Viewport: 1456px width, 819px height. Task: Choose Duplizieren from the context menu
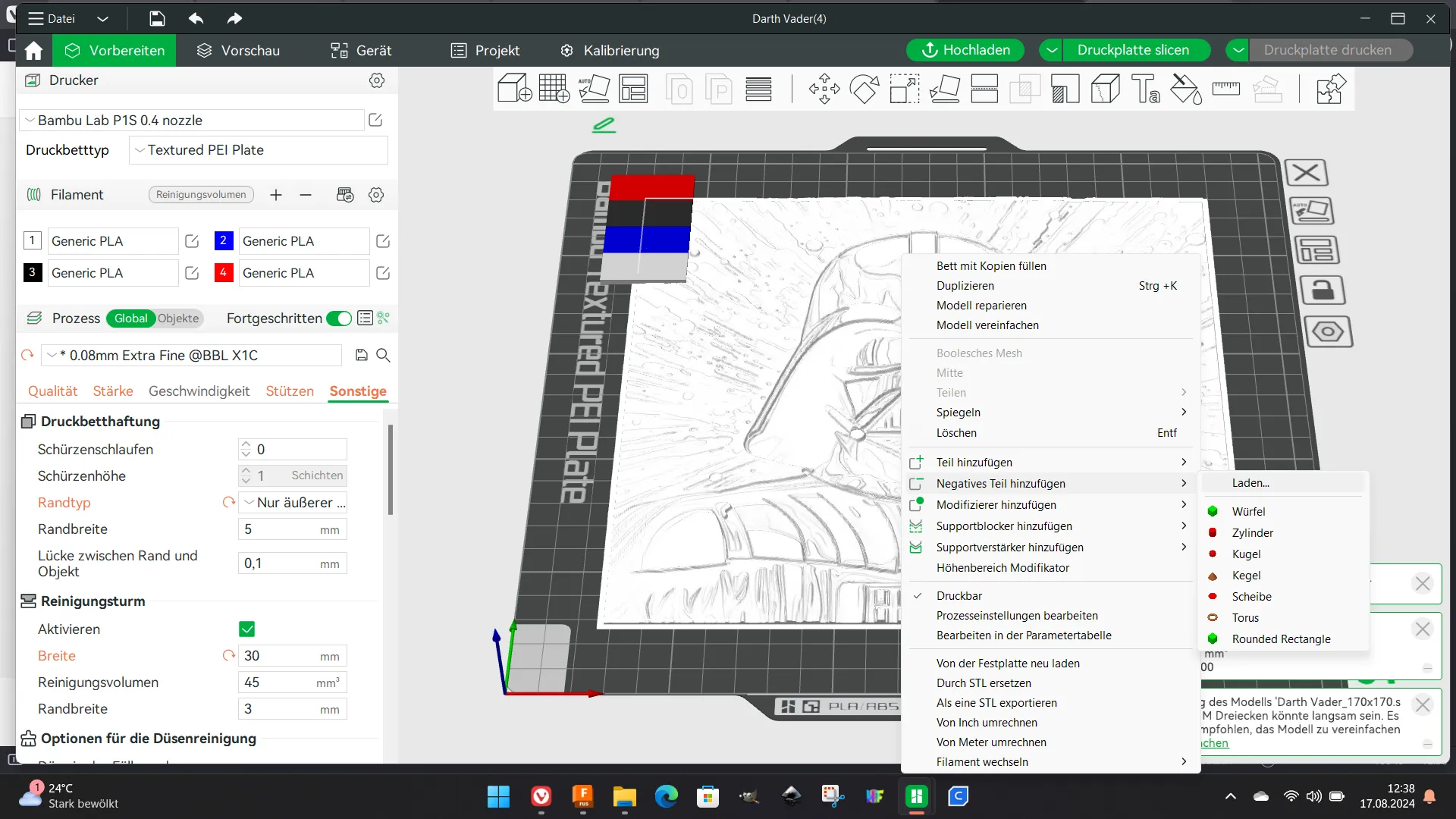[1050, 286]
